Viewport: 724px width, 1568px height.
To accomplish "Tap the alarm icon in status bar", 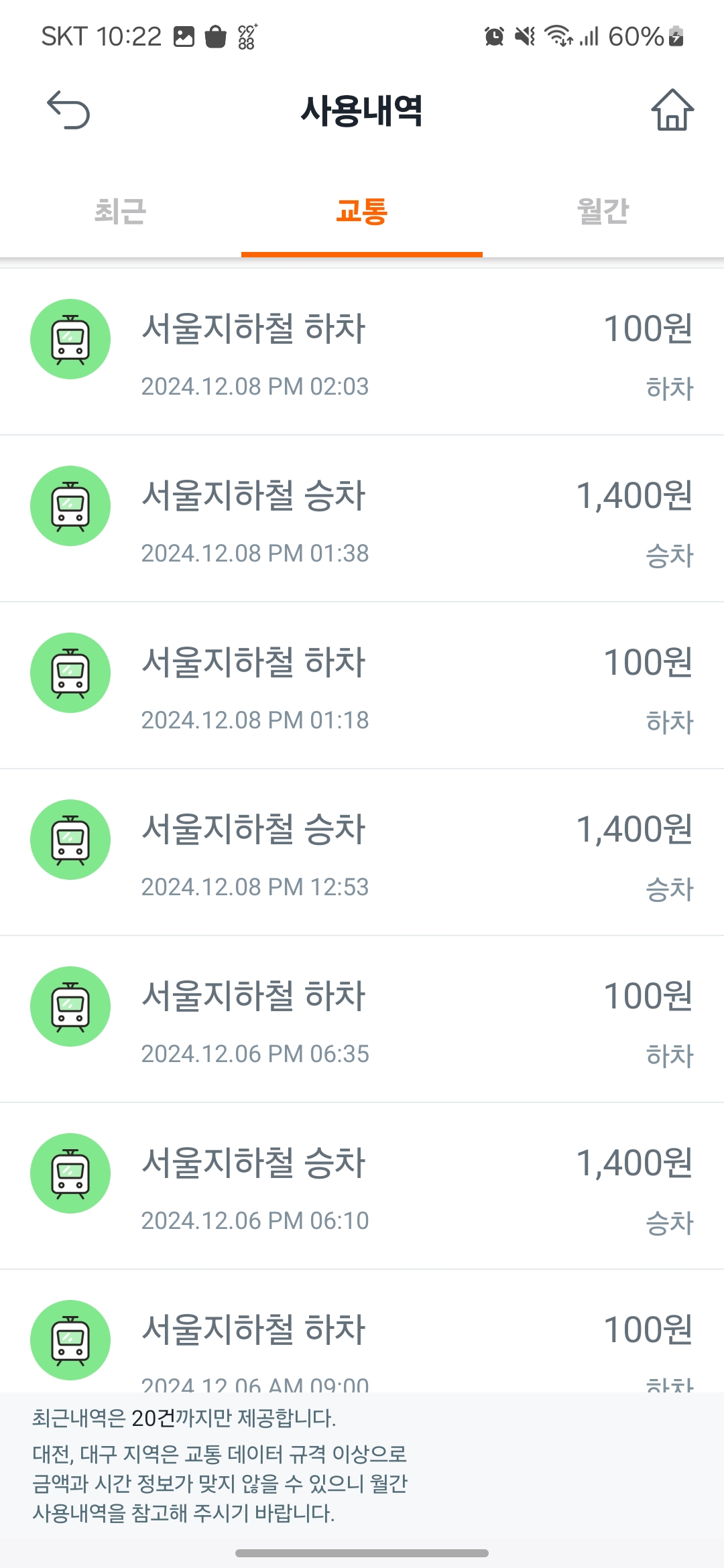I will point(494,36).
